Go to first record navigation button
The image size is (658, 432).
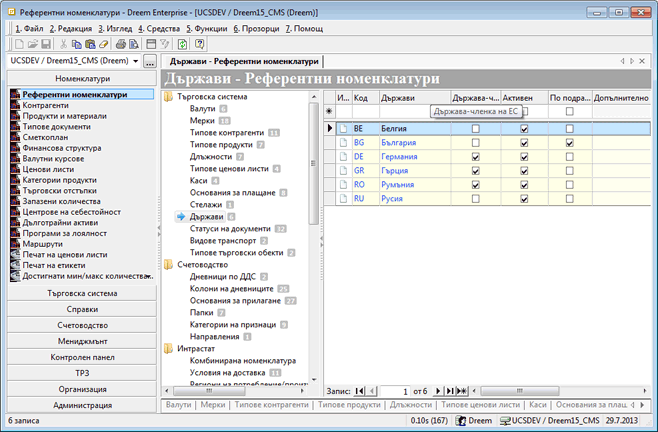(x=360, y=391)
